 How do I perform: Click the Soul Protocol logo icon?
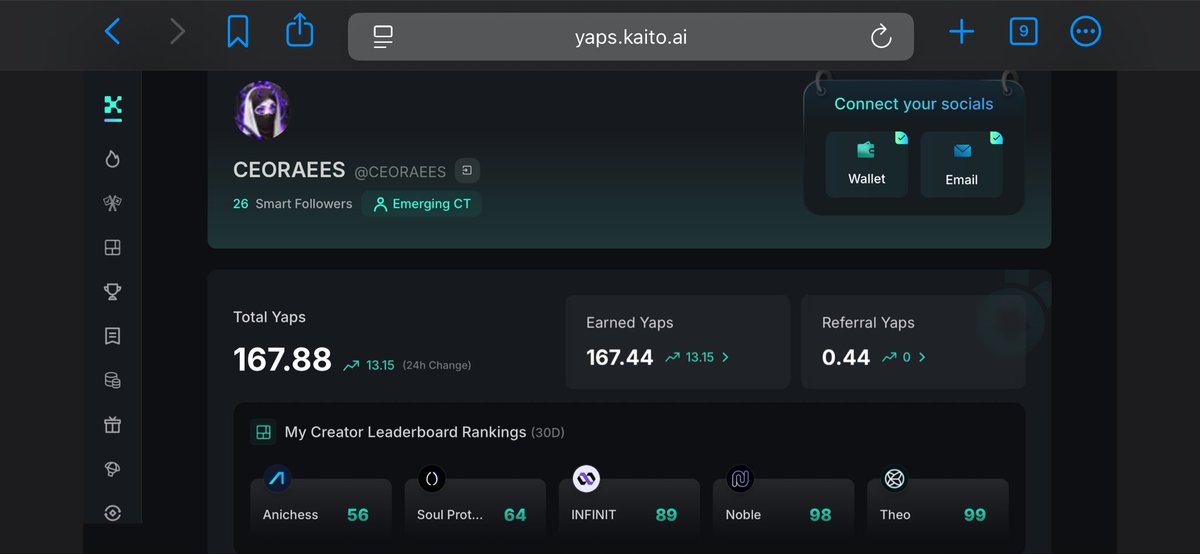pos(431,479)
